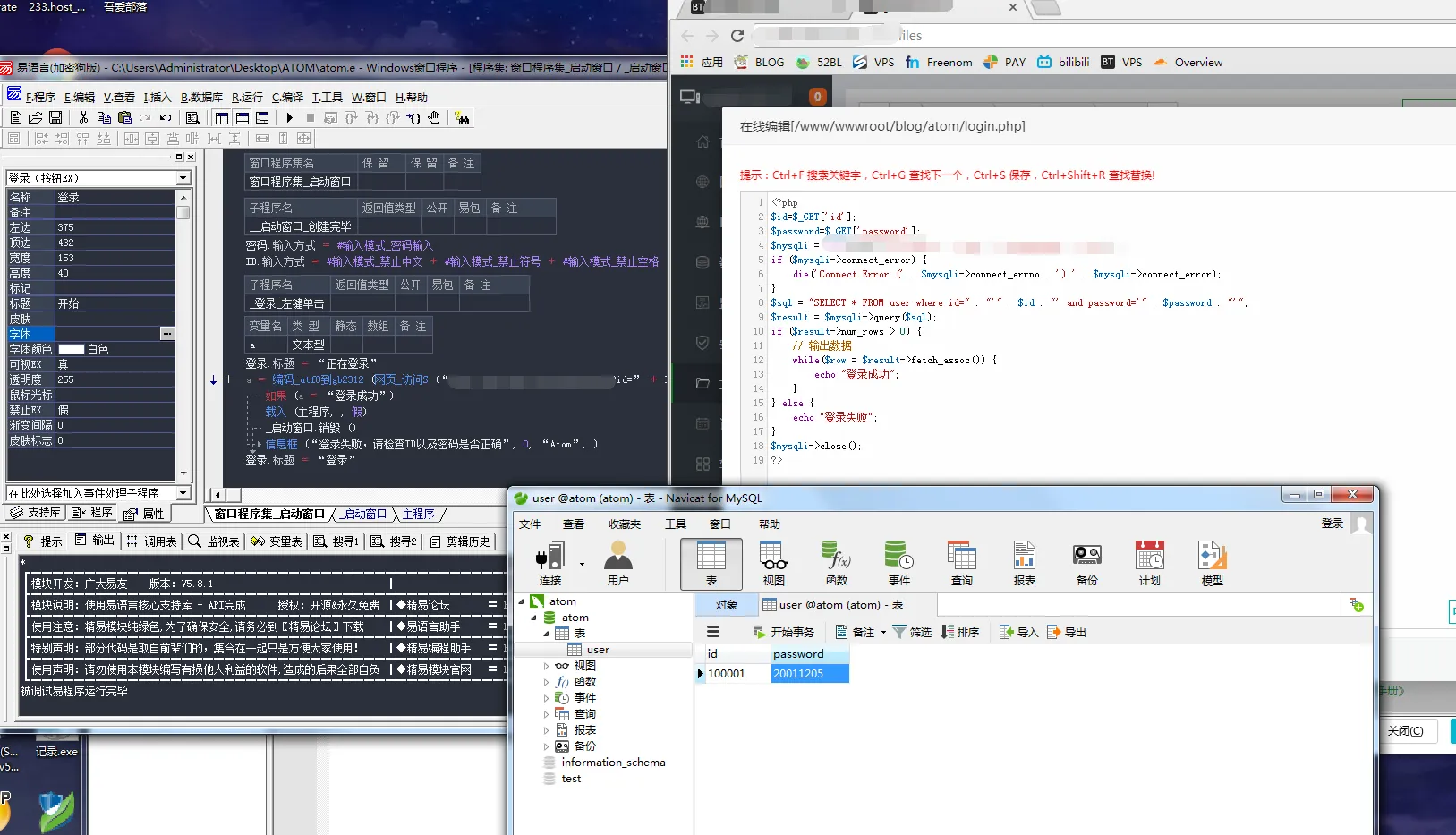Click the Save file icon
The image size is (1456, 835).
55,118
